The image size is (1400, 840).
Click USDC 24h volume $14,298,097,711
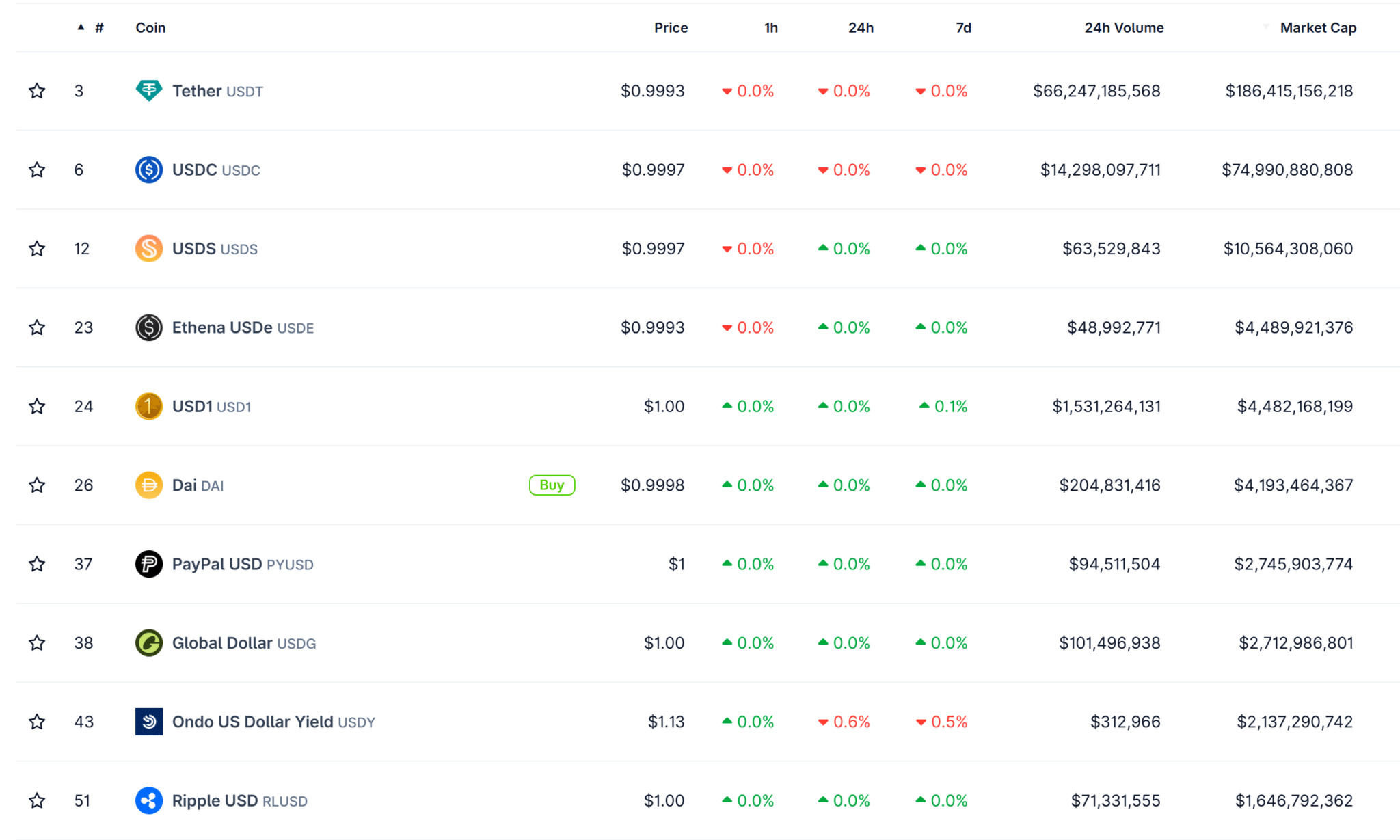(1101, 170)
